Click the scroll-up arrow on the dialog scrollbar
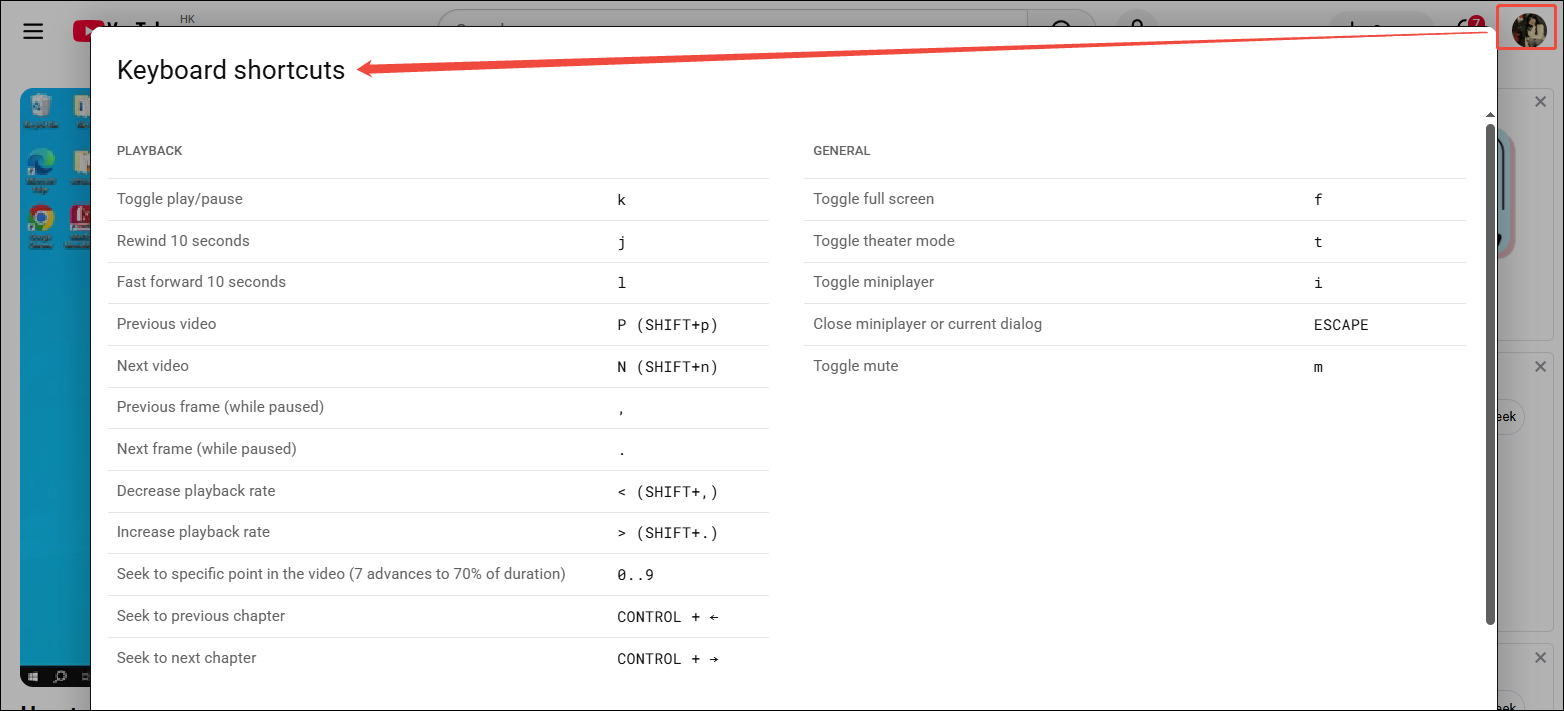Viewport: 1564px width, 711px height. 1491,114
